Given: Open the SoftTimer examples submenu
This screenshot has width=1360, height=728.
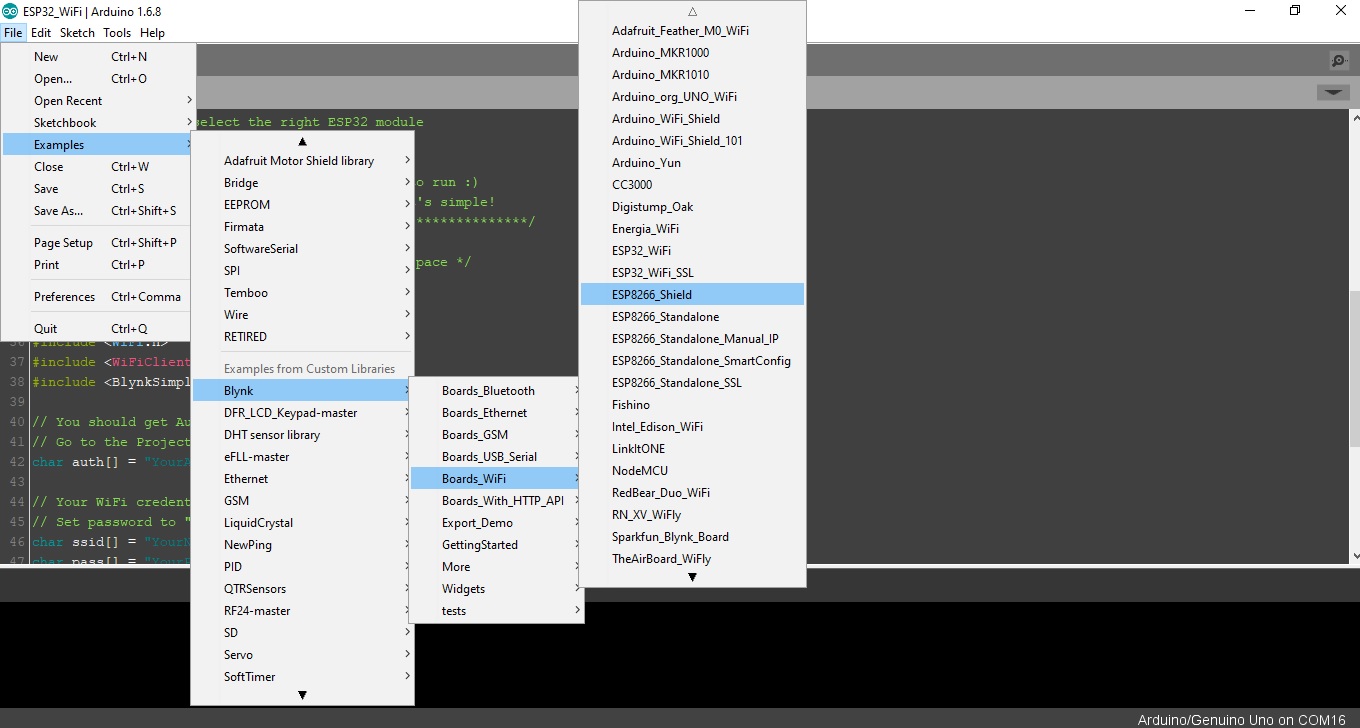Looking at the screenshot, I should [302, 677].
